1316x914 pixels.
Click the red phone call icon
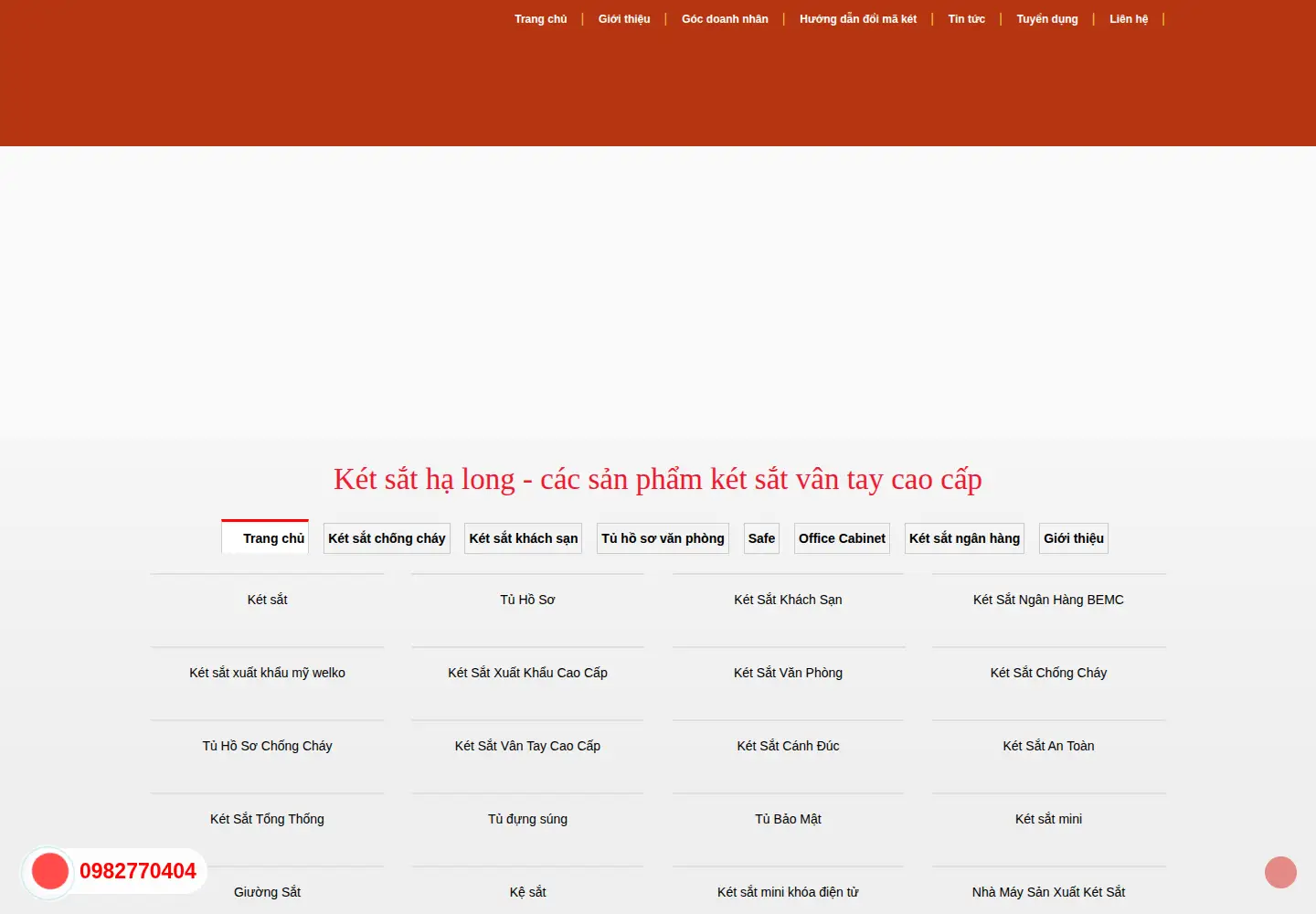coord(50,871)
